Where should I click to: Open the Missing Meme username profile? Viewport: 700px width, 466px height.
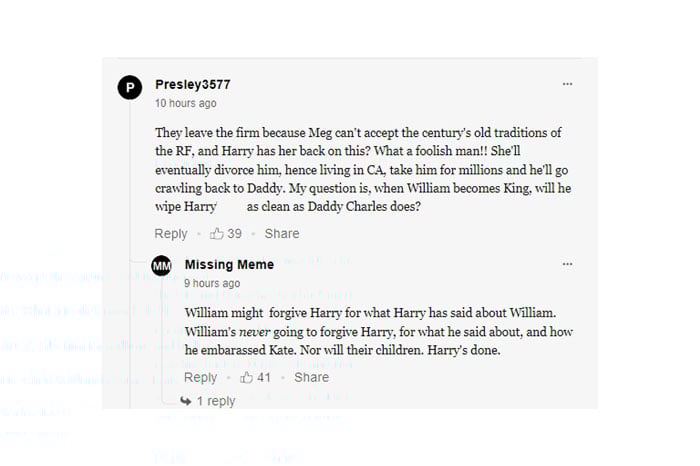tap(229, 265)
